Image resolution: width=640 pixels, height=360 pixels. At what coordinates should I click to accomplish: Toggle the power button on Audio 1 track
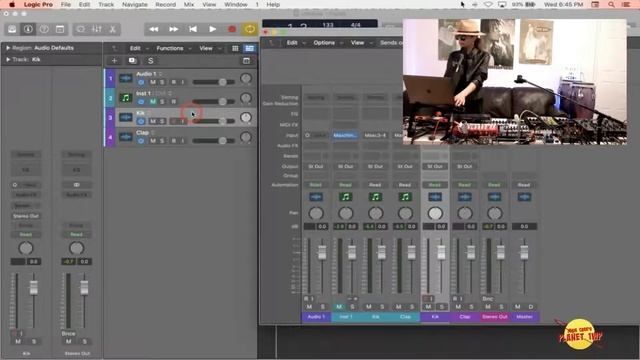[141, 82]
